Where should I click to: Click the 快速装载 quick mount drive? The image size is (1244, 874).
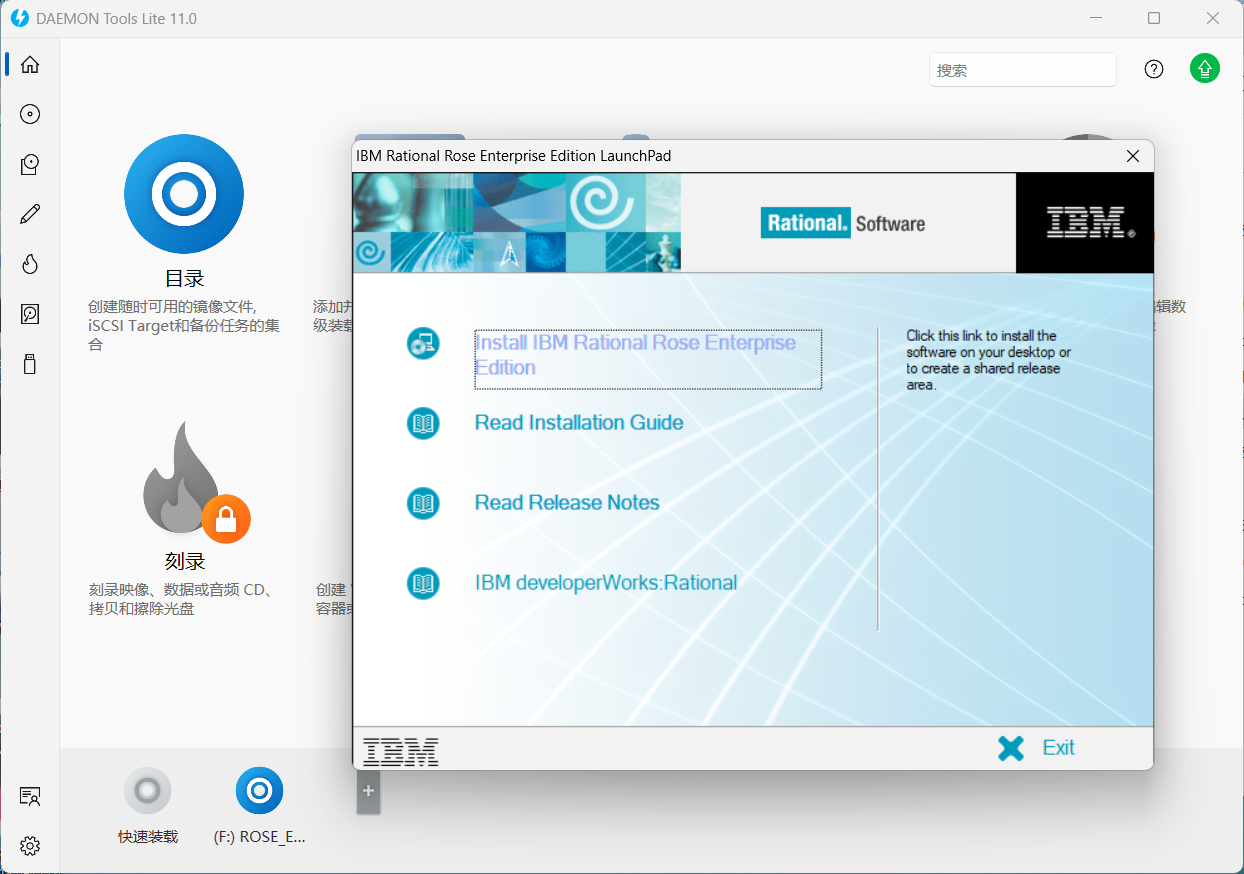tap(147, 791)
